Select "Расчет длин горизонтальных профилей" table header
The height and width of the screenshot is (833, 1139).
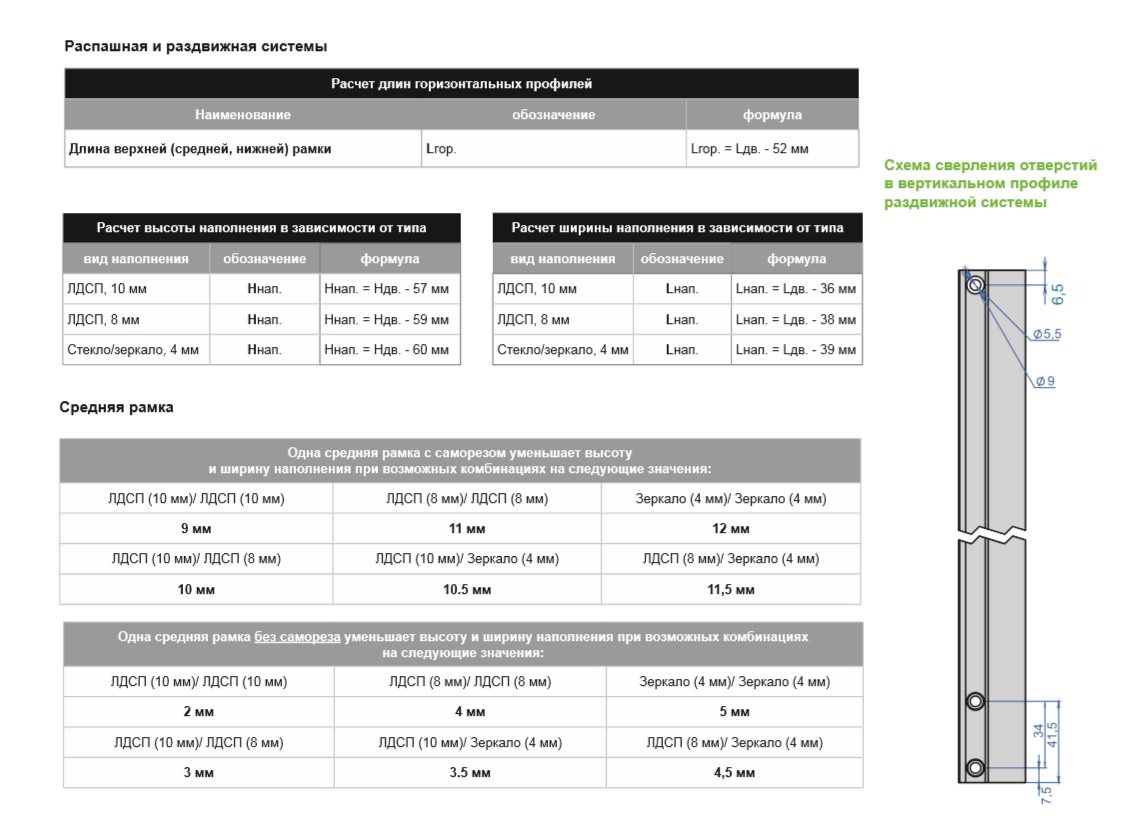(x=461, y=84)
